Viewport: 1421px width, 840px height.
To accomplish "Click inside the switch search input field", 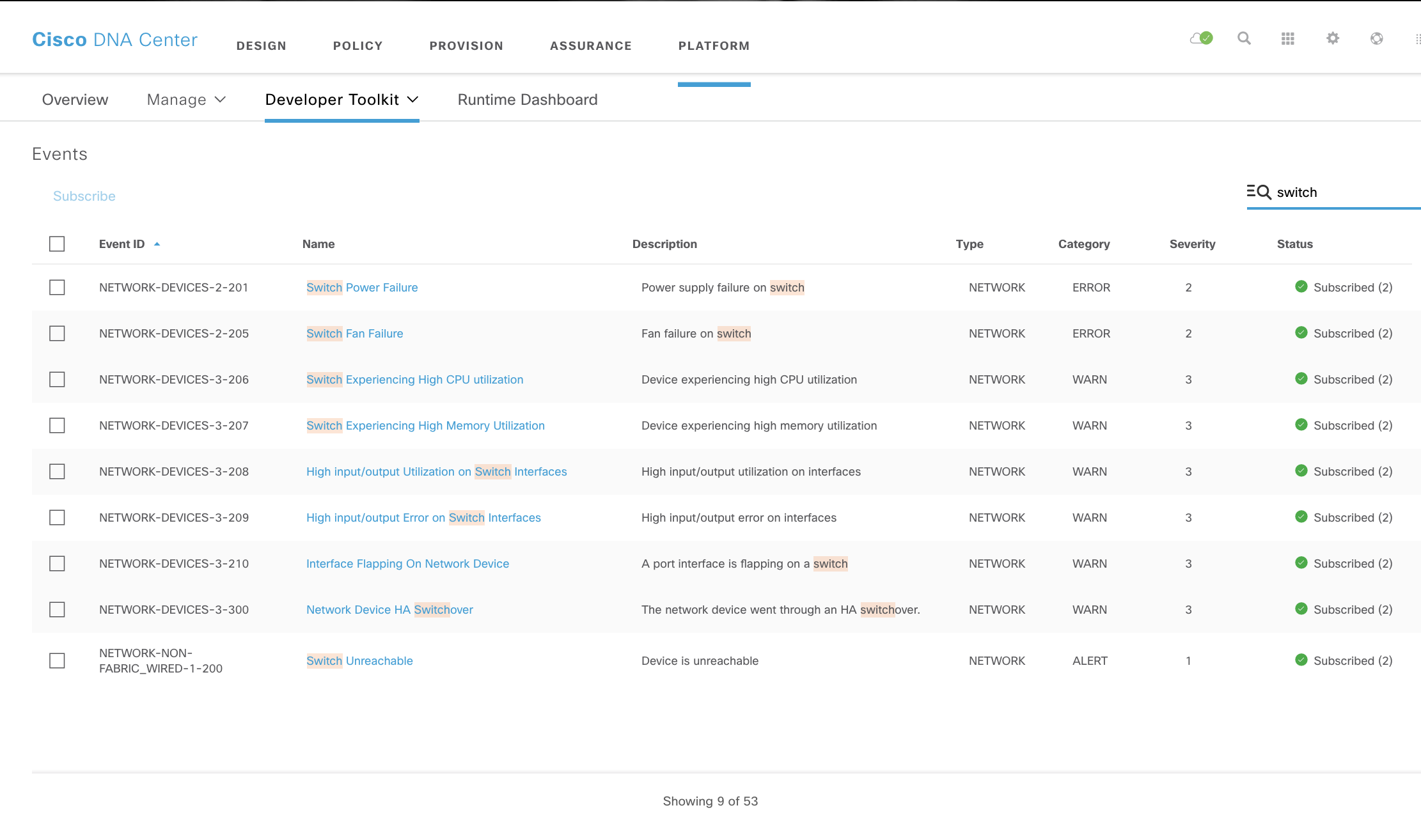I will [1330, 192].
